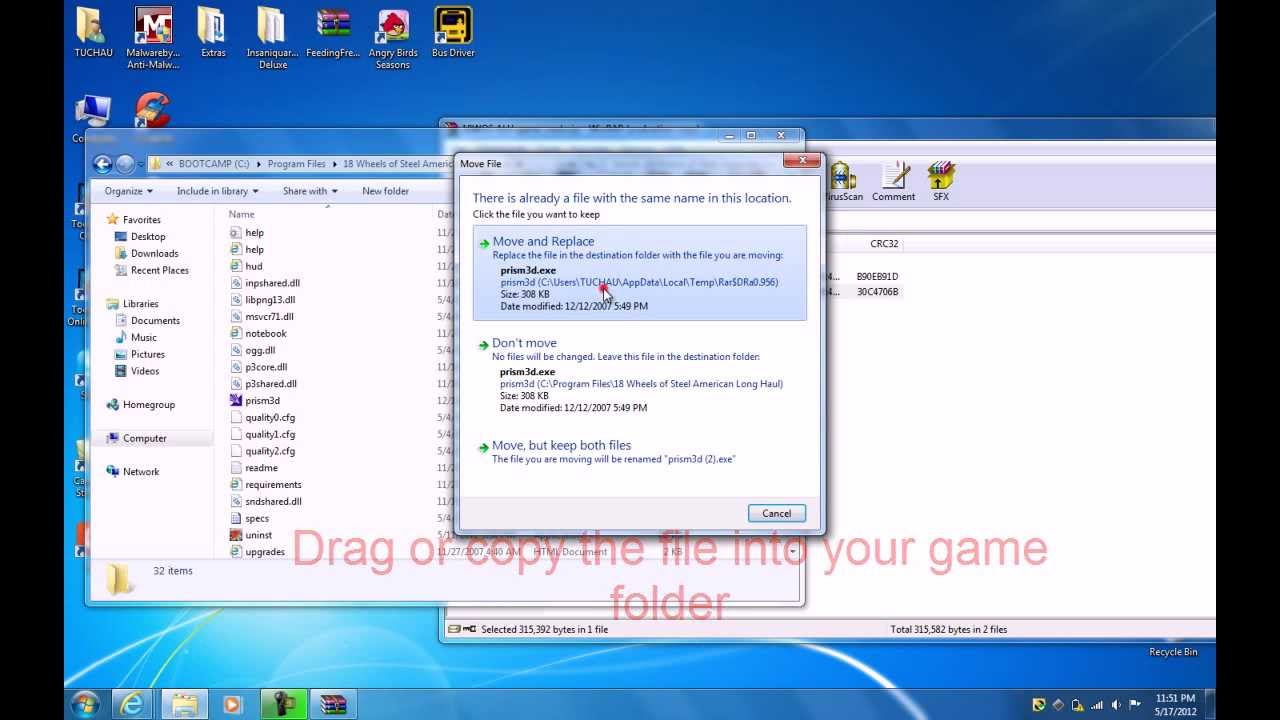Open recent pages dropdown beside Forward arrow
This screenshot has width=1280, height=720.
tap(141, 164)
